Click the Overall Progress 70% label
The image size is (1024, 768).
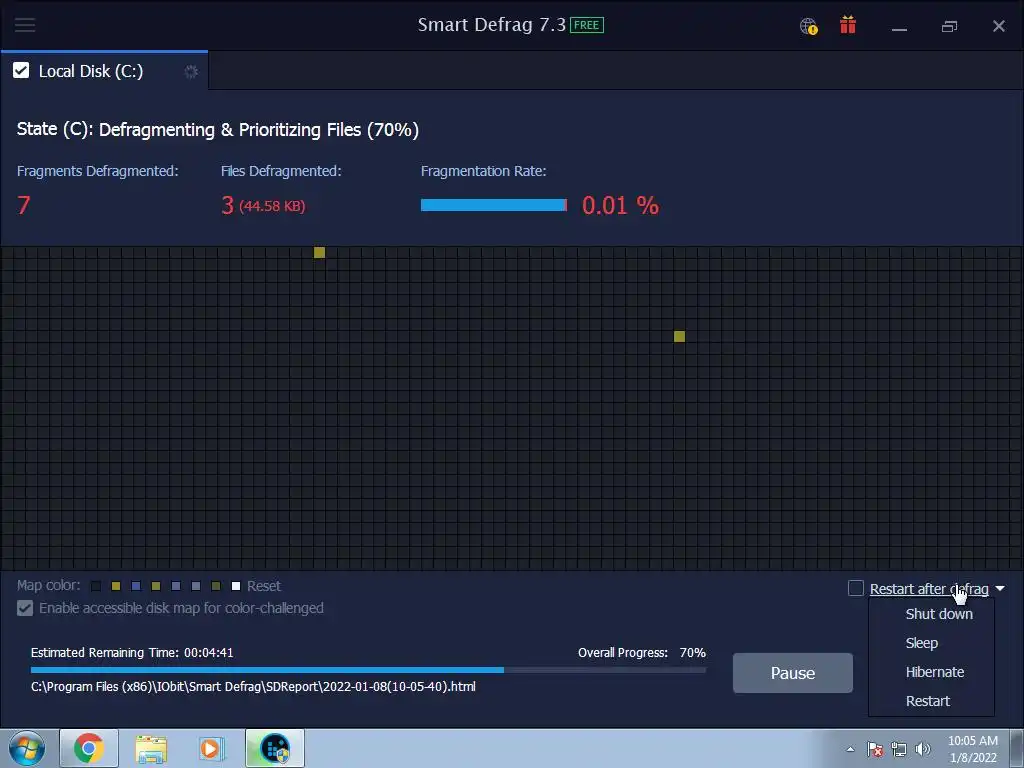641,652
